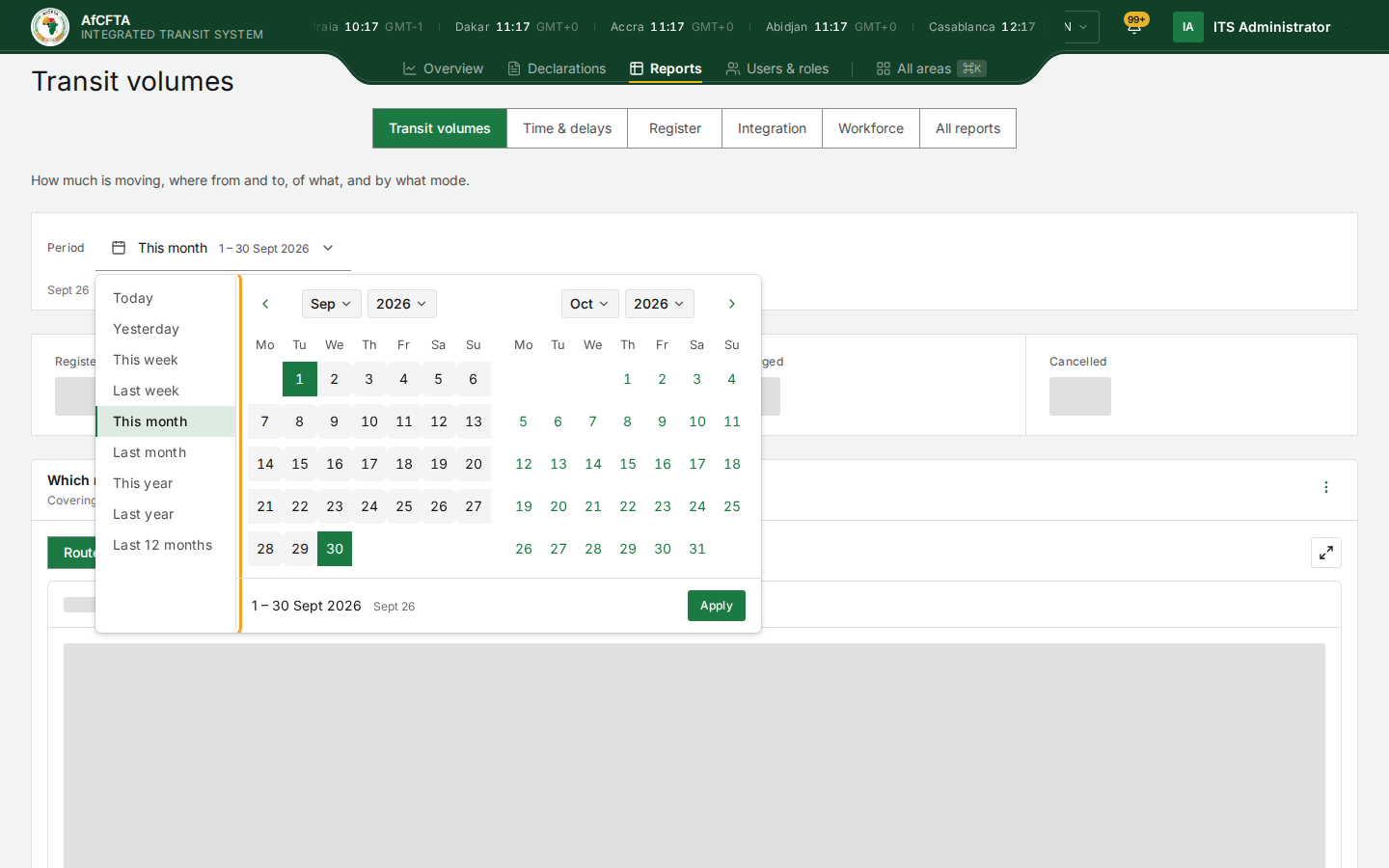Select September 30 in calendar

coord(335,549)
